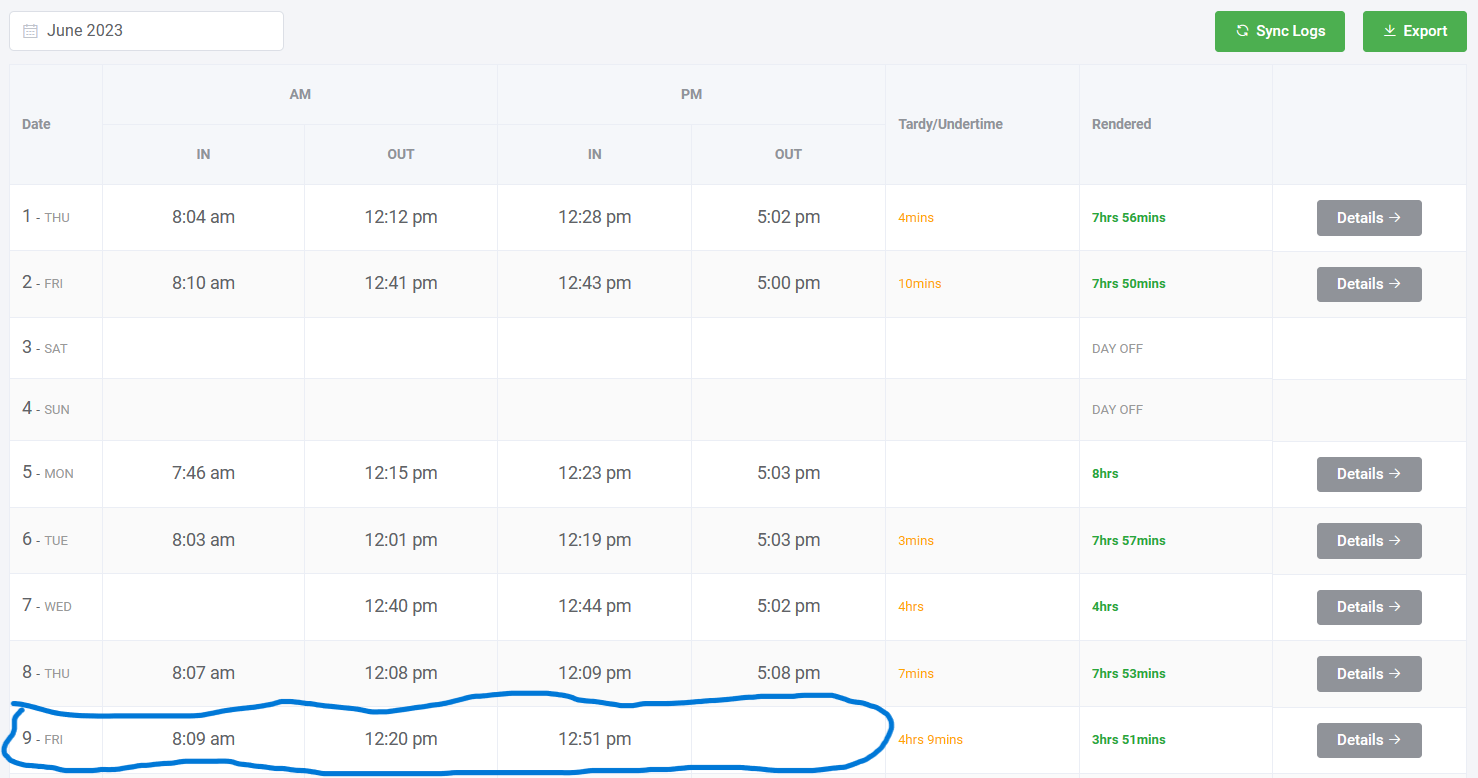The width and height of the screenshot is (1478, 778).
Task: Click the PM column group header
Action: tap(691, 94)
